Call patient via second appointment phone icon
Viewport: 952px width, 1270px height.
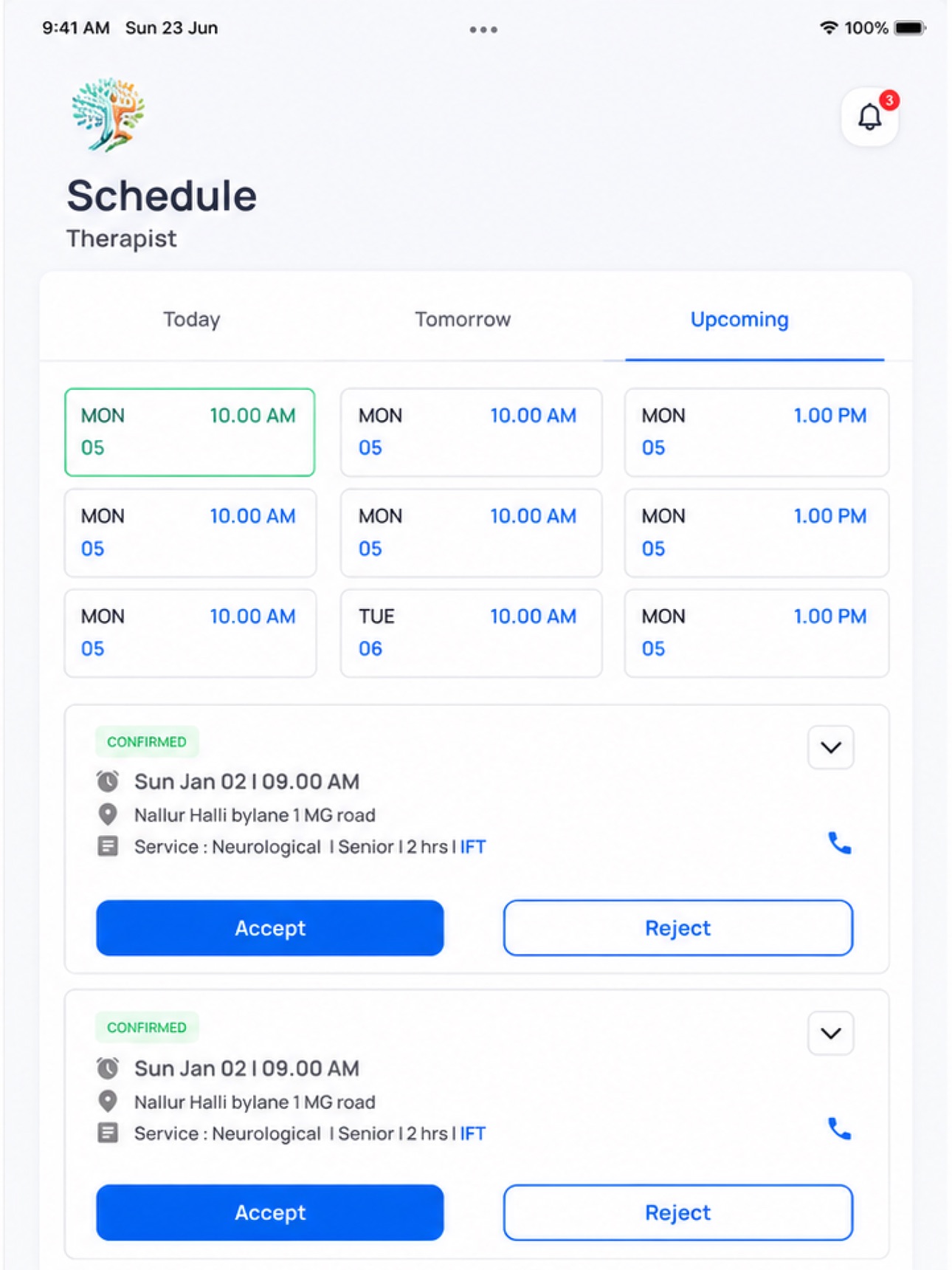(839, 1129)
